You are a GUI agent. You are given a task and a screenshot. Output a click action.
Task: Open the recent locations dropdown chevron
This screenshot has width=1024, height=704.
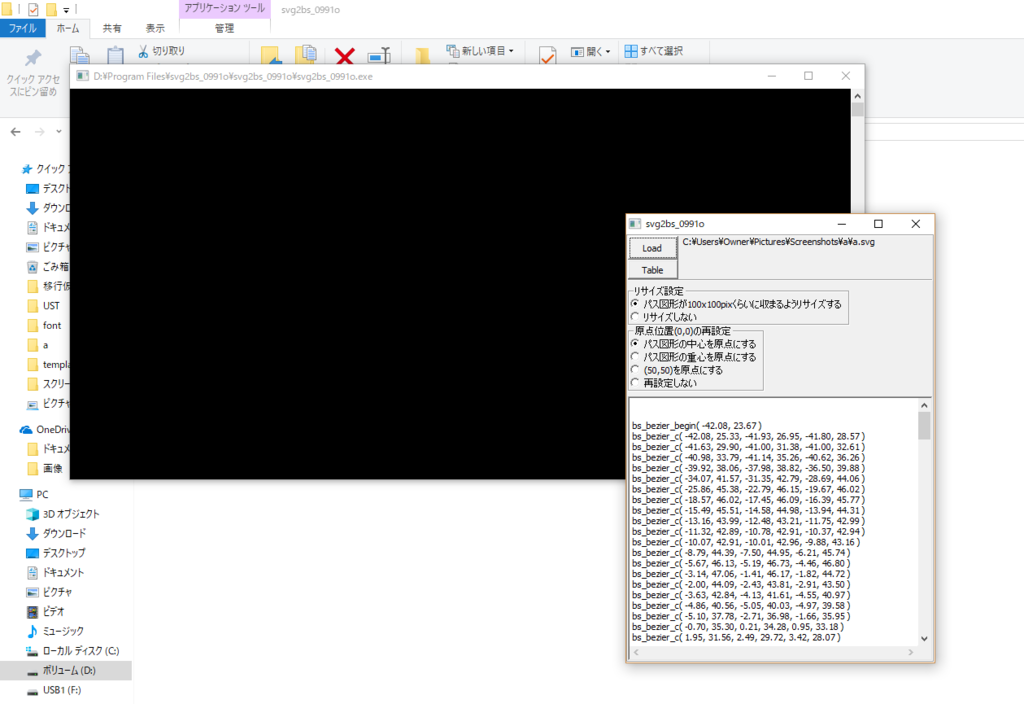[59, 131]
